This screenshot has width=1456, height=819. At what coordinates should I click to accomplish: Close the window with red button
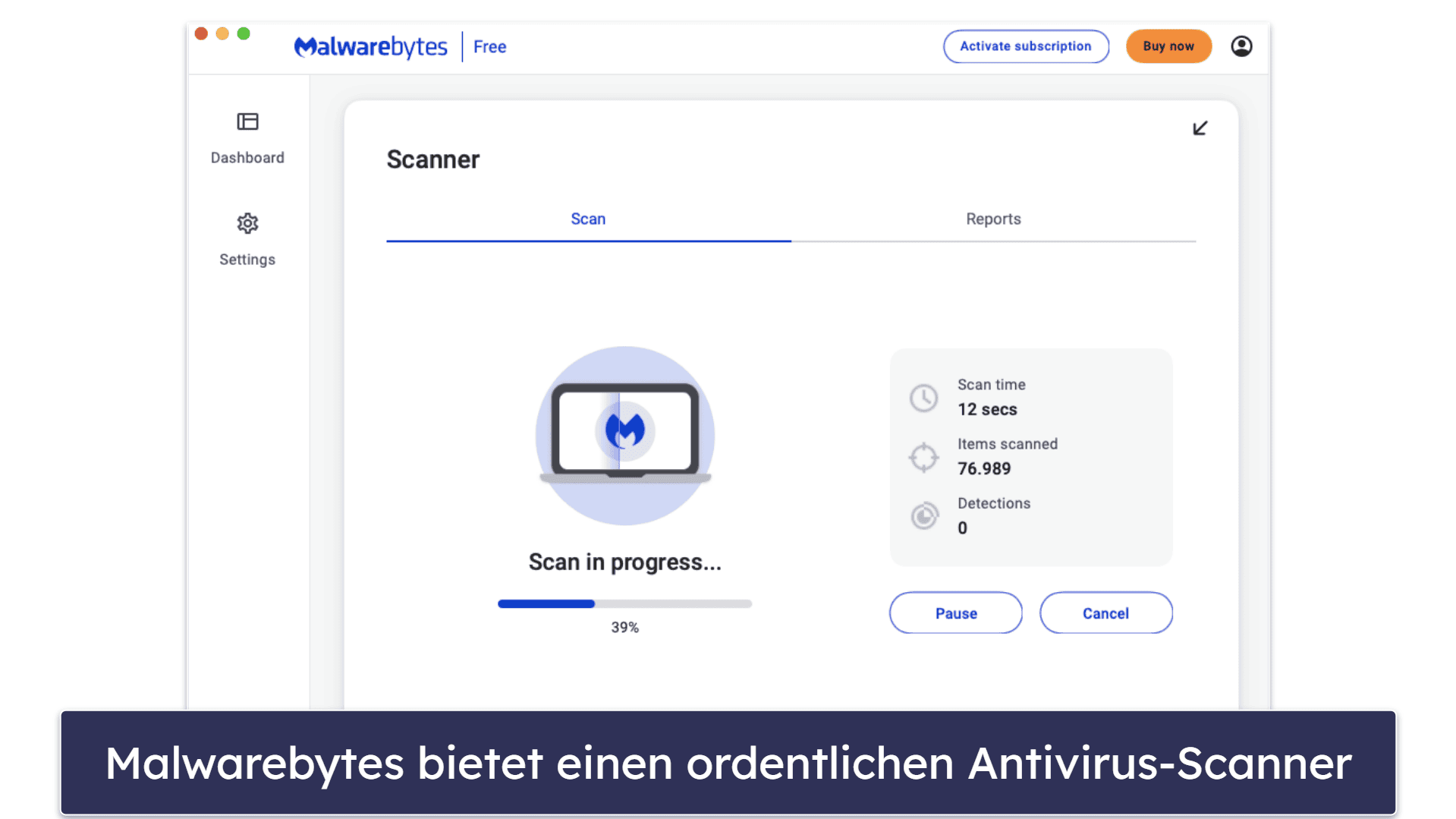pos(201,33)
